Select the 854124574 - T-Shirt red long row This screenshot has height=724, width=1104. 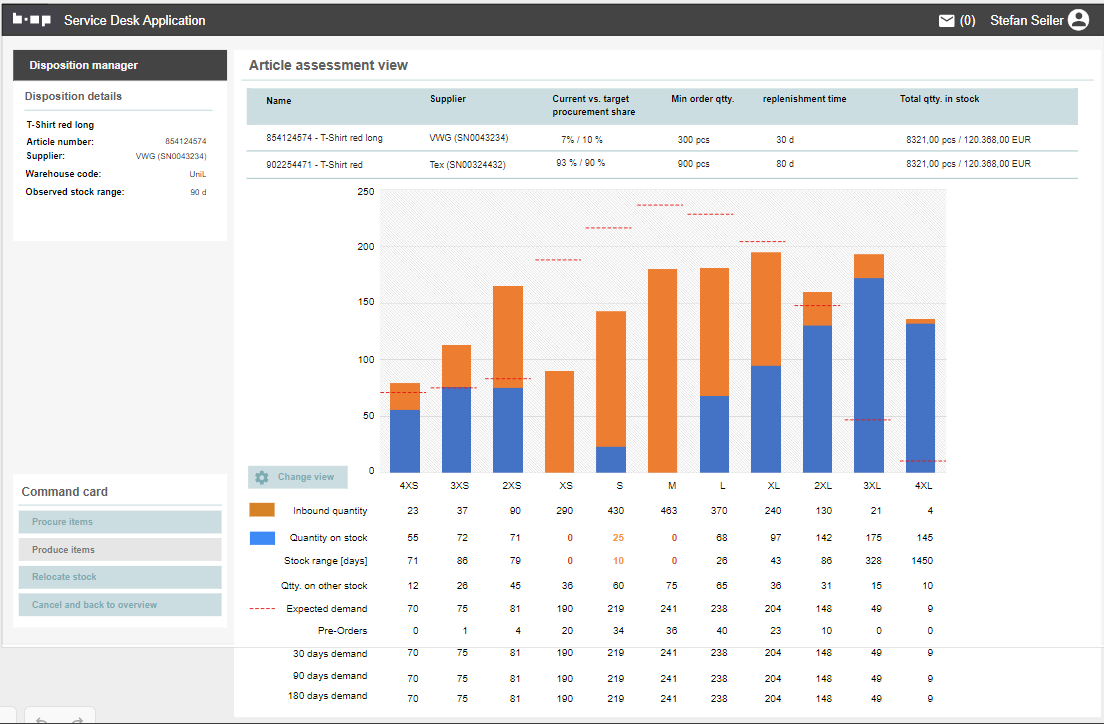[x=324, y=138]
